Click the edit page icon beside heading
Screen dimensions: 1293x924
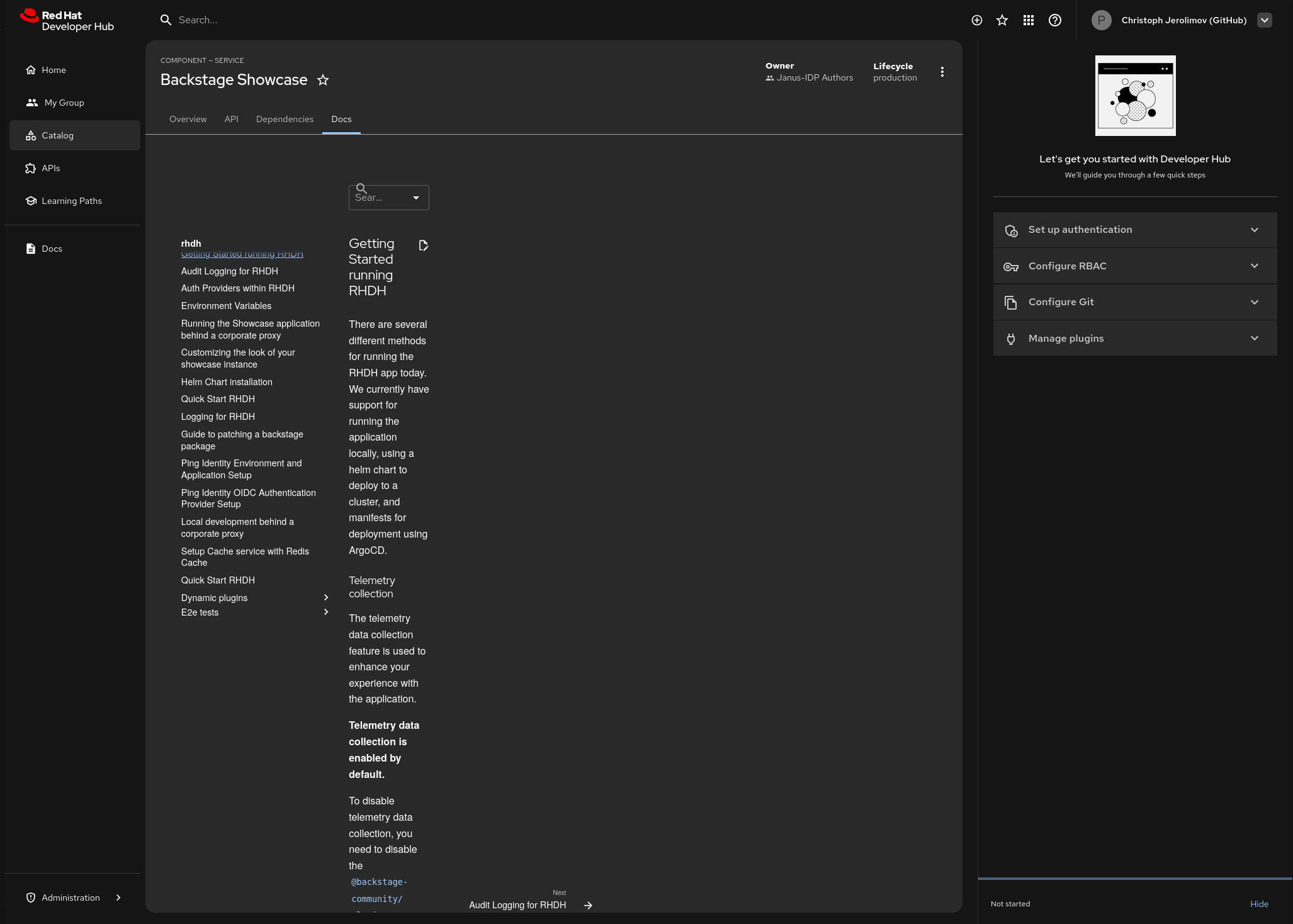[423, 245]
